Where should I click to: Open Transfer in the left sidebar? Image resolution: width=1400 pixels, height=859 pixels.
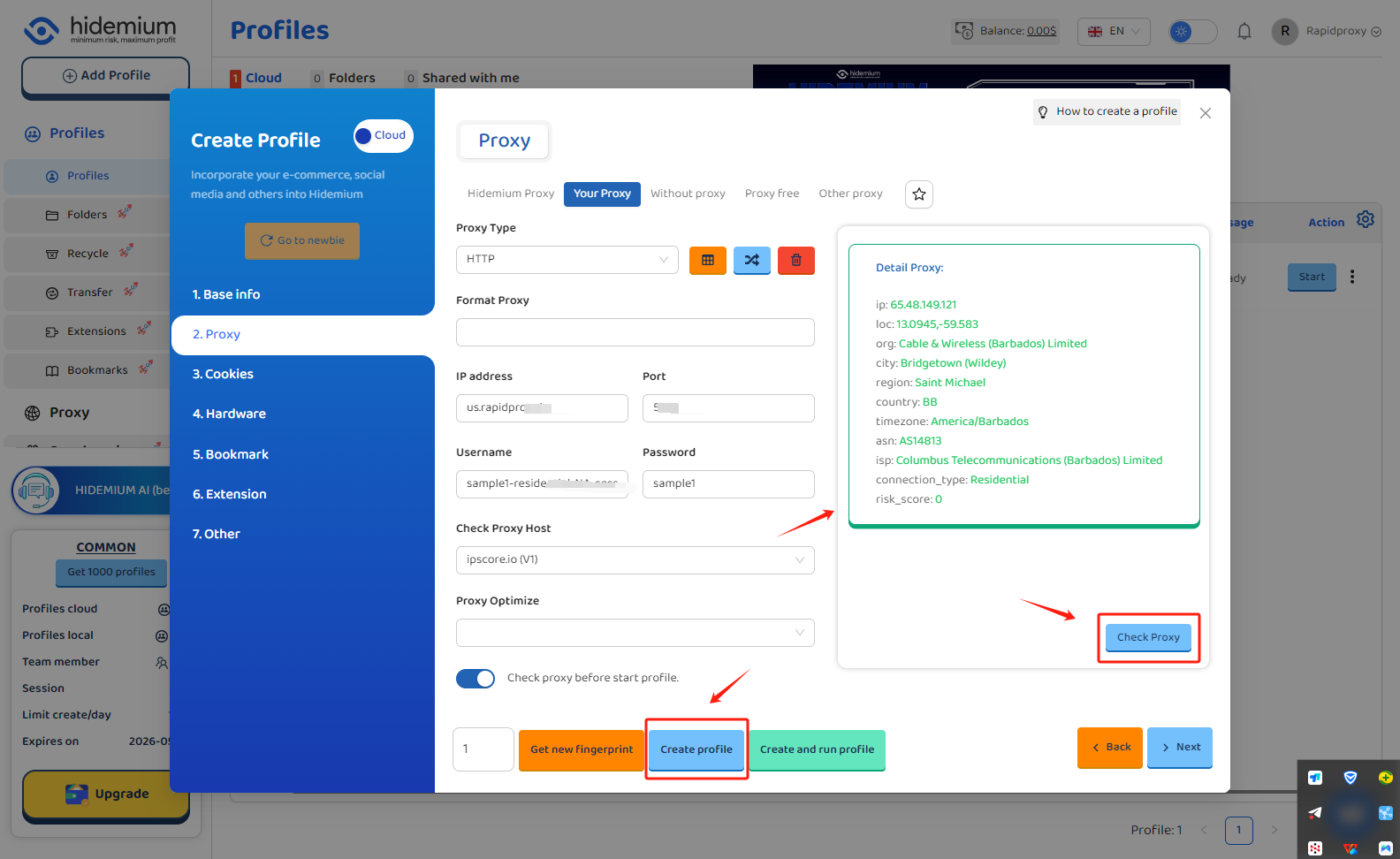point(87,293)
